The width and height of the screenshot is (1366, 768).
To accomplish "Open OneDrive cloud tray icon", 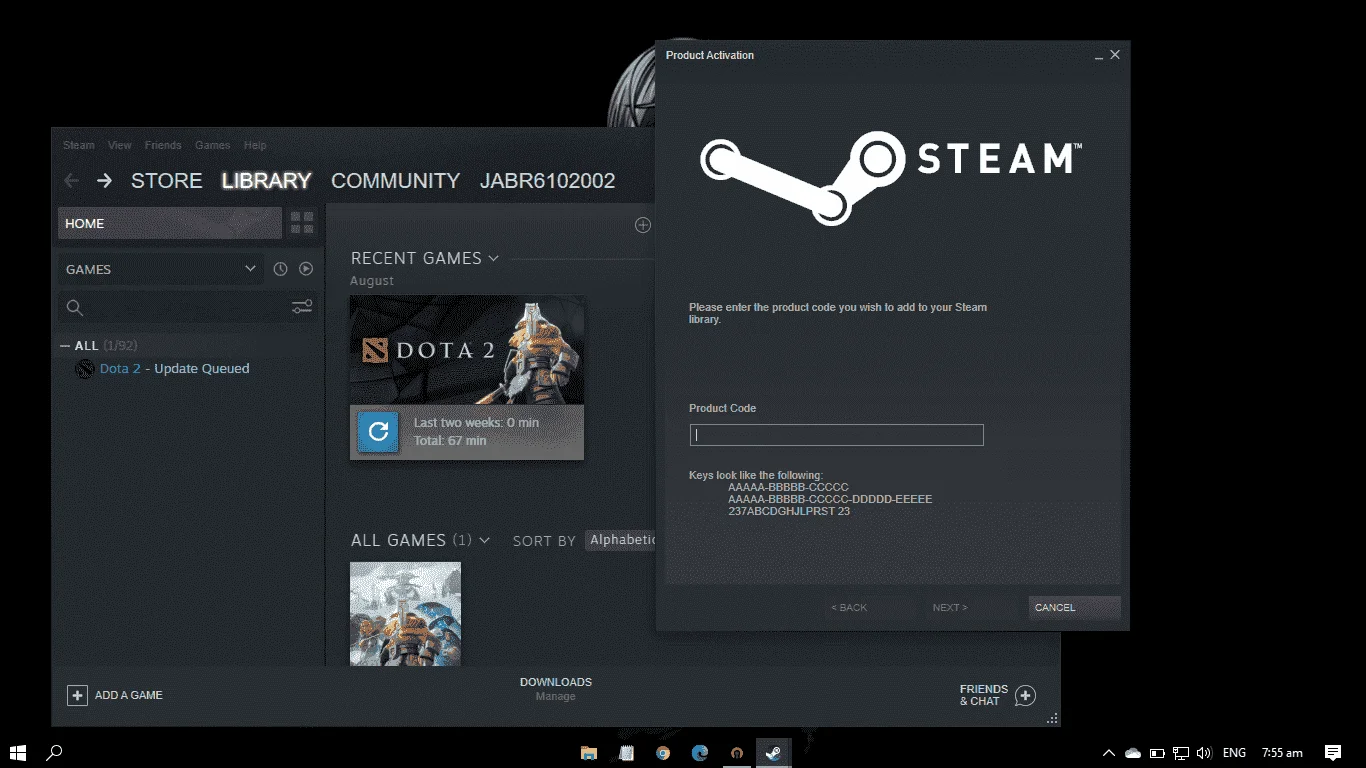I will point(1133,753).
